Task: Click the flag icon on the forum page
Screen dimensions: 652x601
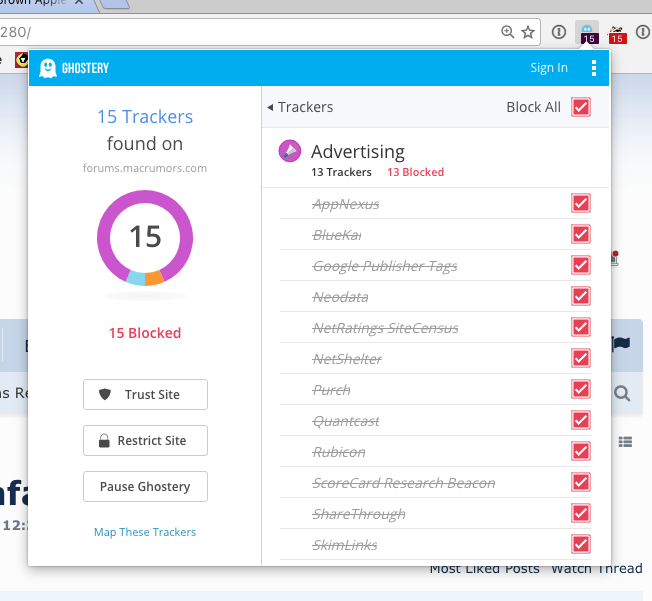Action: 621,344
